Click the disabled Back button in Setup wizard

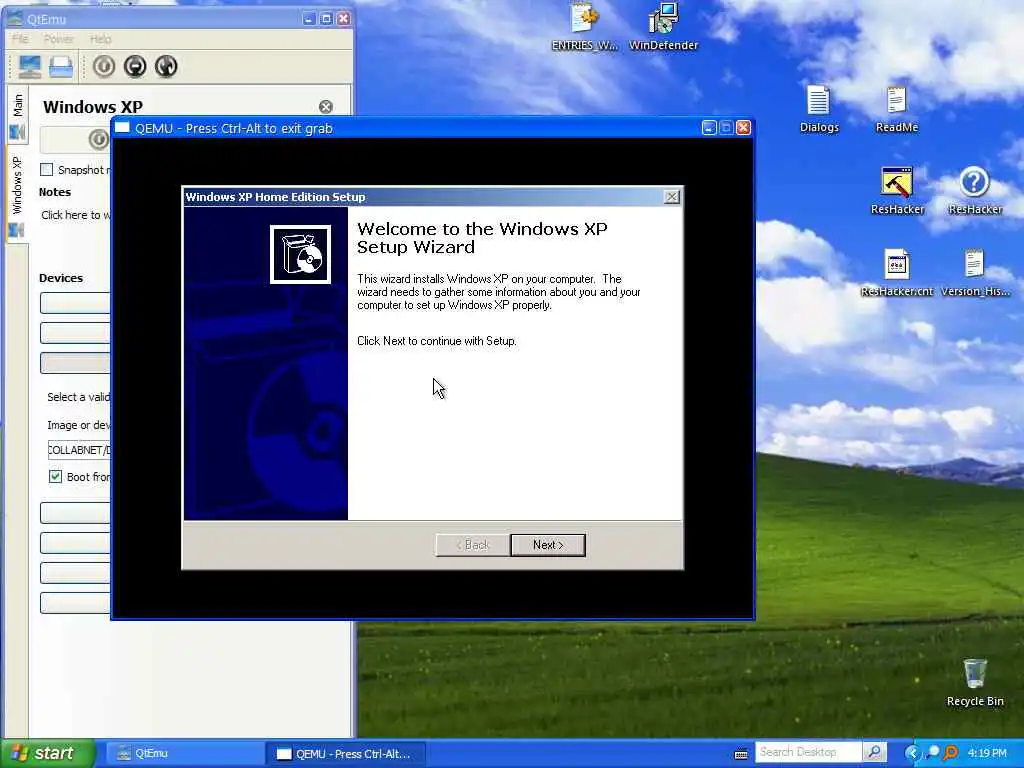[473, 545]
